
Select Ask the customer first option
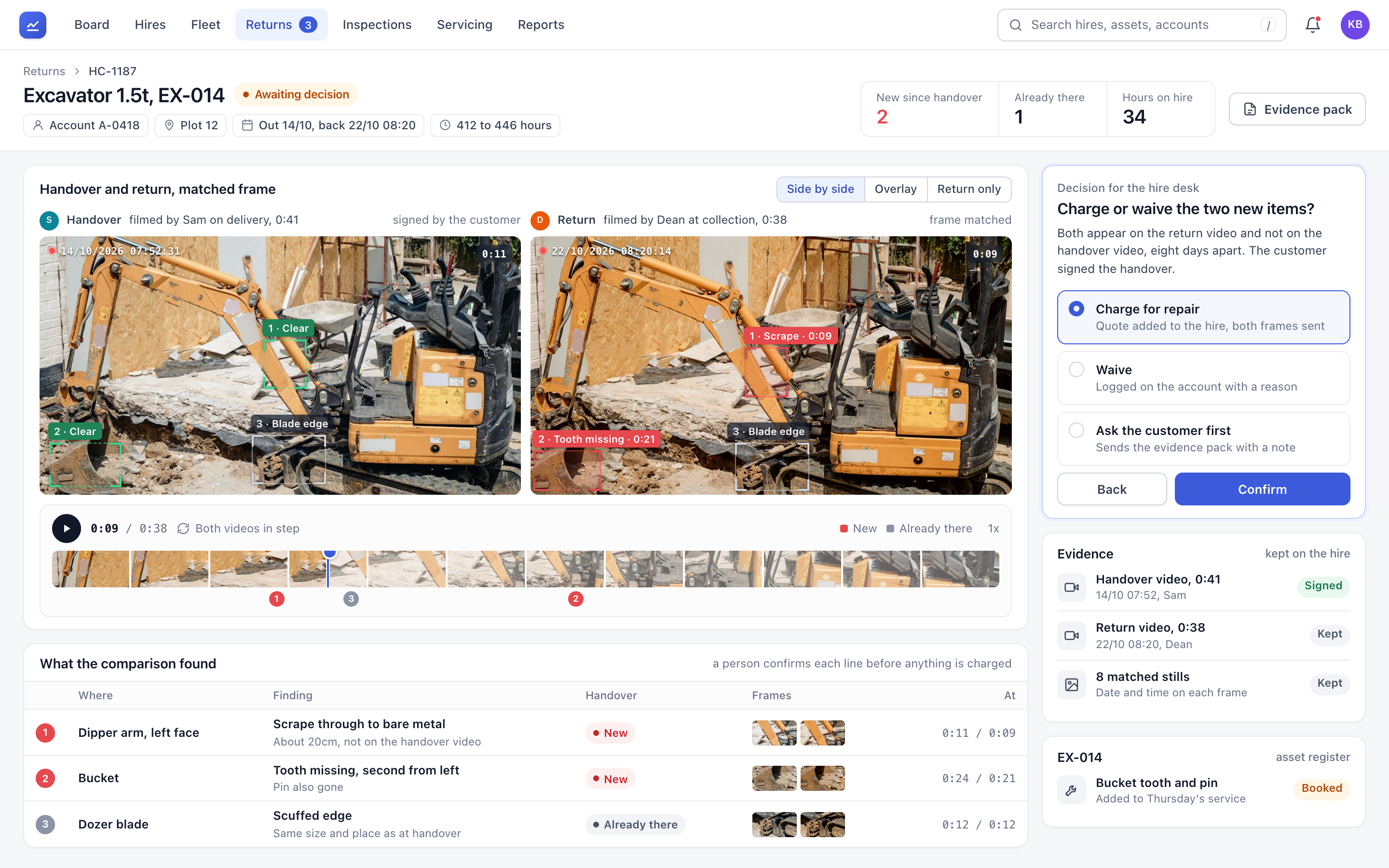[x=1203, y=439]
